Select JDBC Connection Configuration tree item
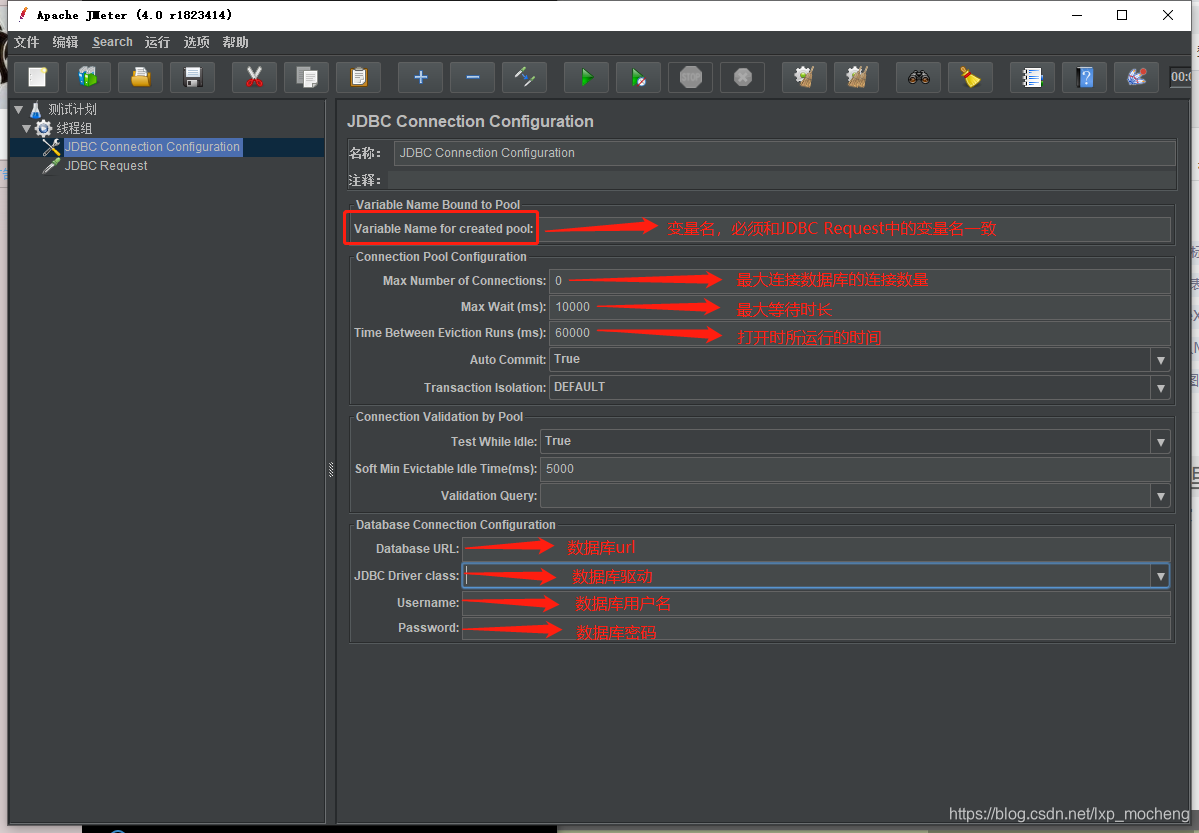Viewport: 1199px width, 833px height. point(152,147)
